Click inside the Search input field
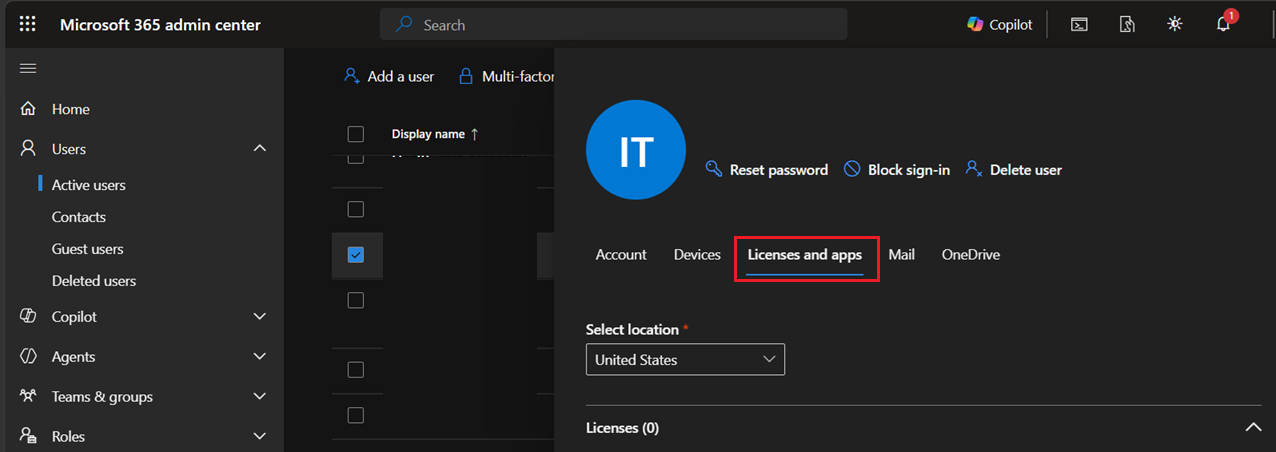 pyautogui.click(x=613, y=24)
